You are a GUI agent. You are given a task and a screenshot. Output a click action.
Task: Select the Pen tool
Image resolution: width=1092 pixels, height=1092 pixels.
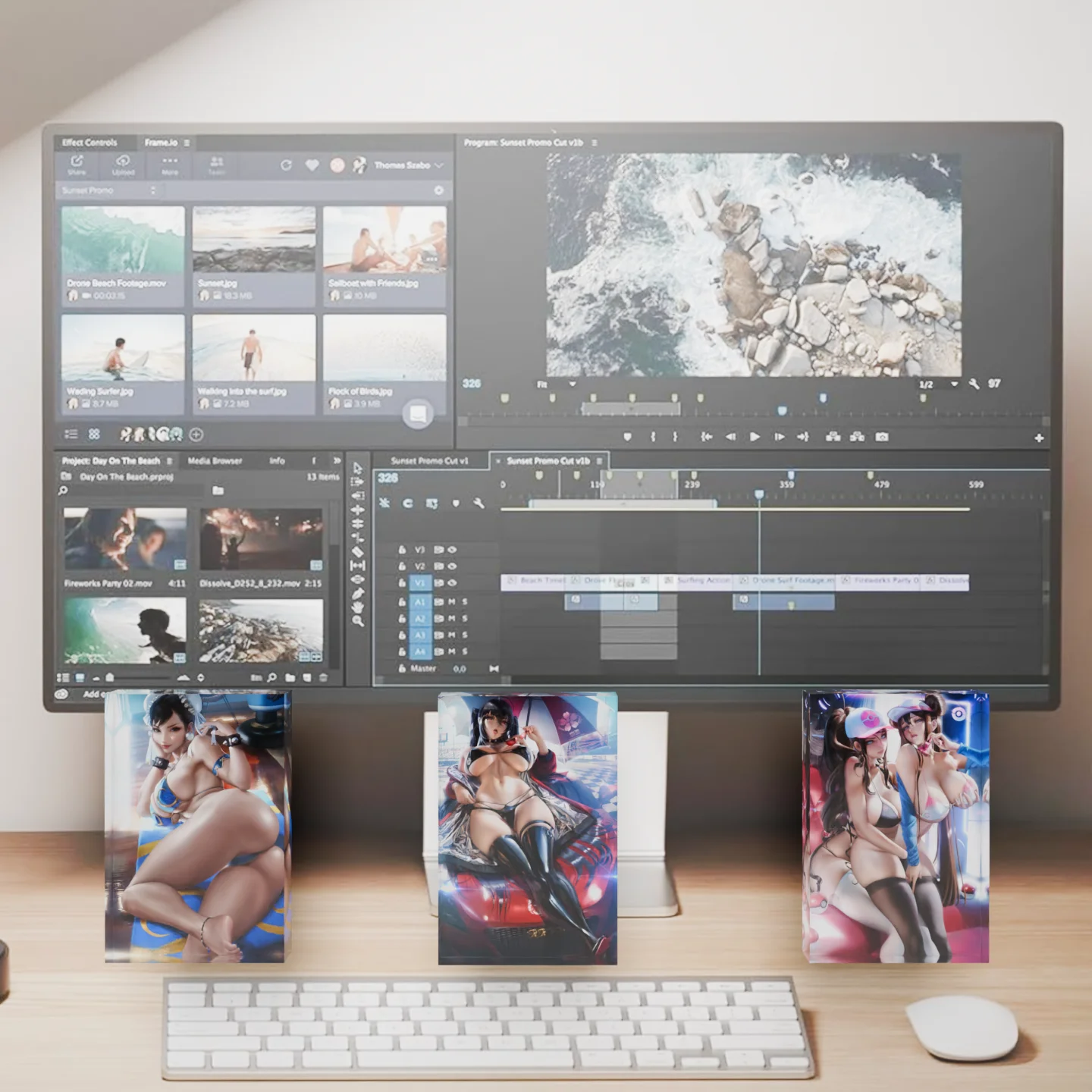(357, 593)
